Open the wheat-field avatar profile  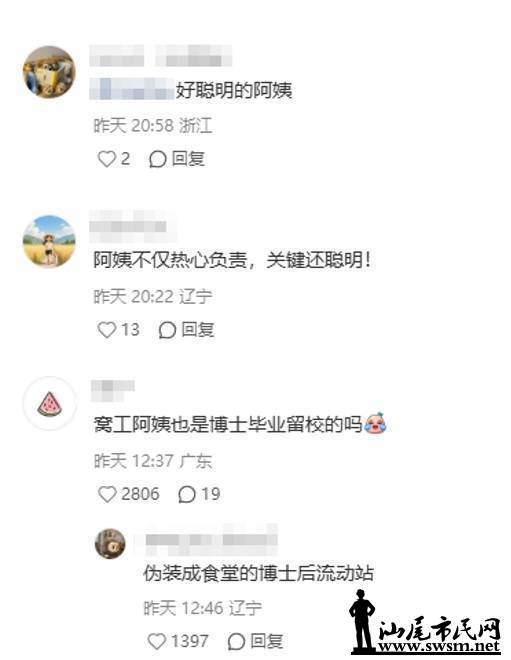tap(49, 241)
